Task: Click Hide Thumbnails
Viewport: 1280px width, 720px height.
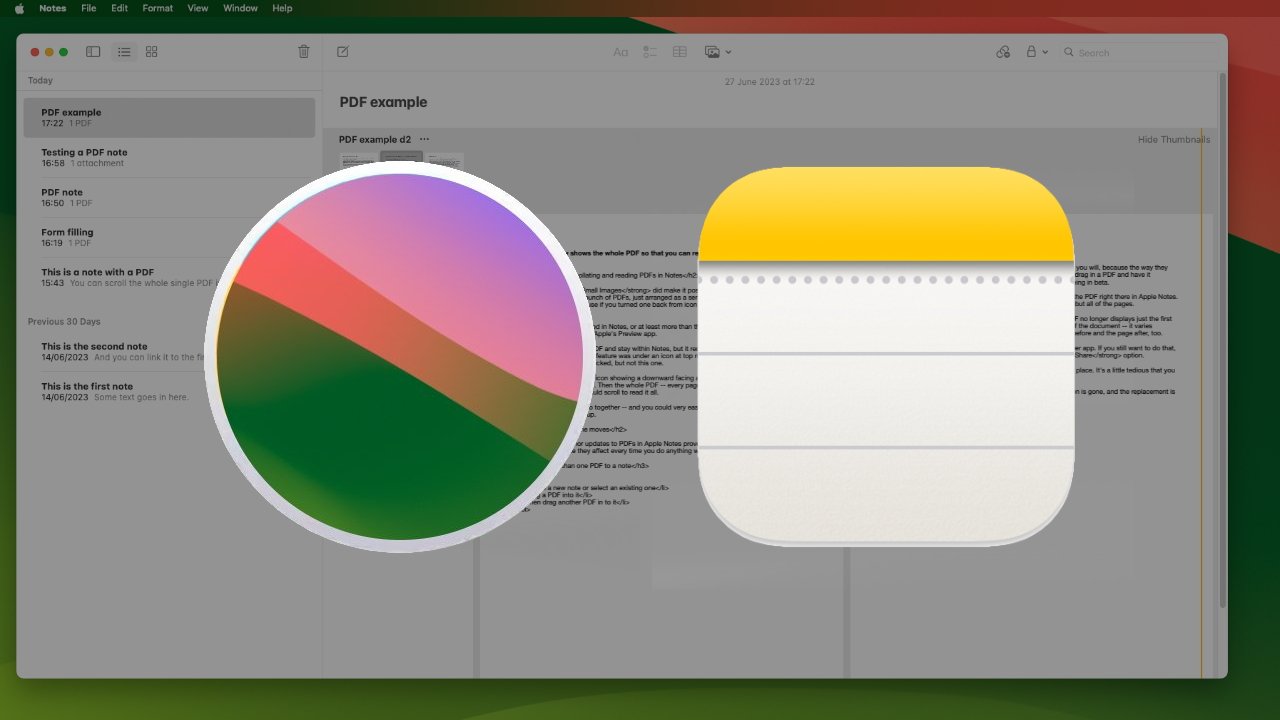Action: point(1173,140)
